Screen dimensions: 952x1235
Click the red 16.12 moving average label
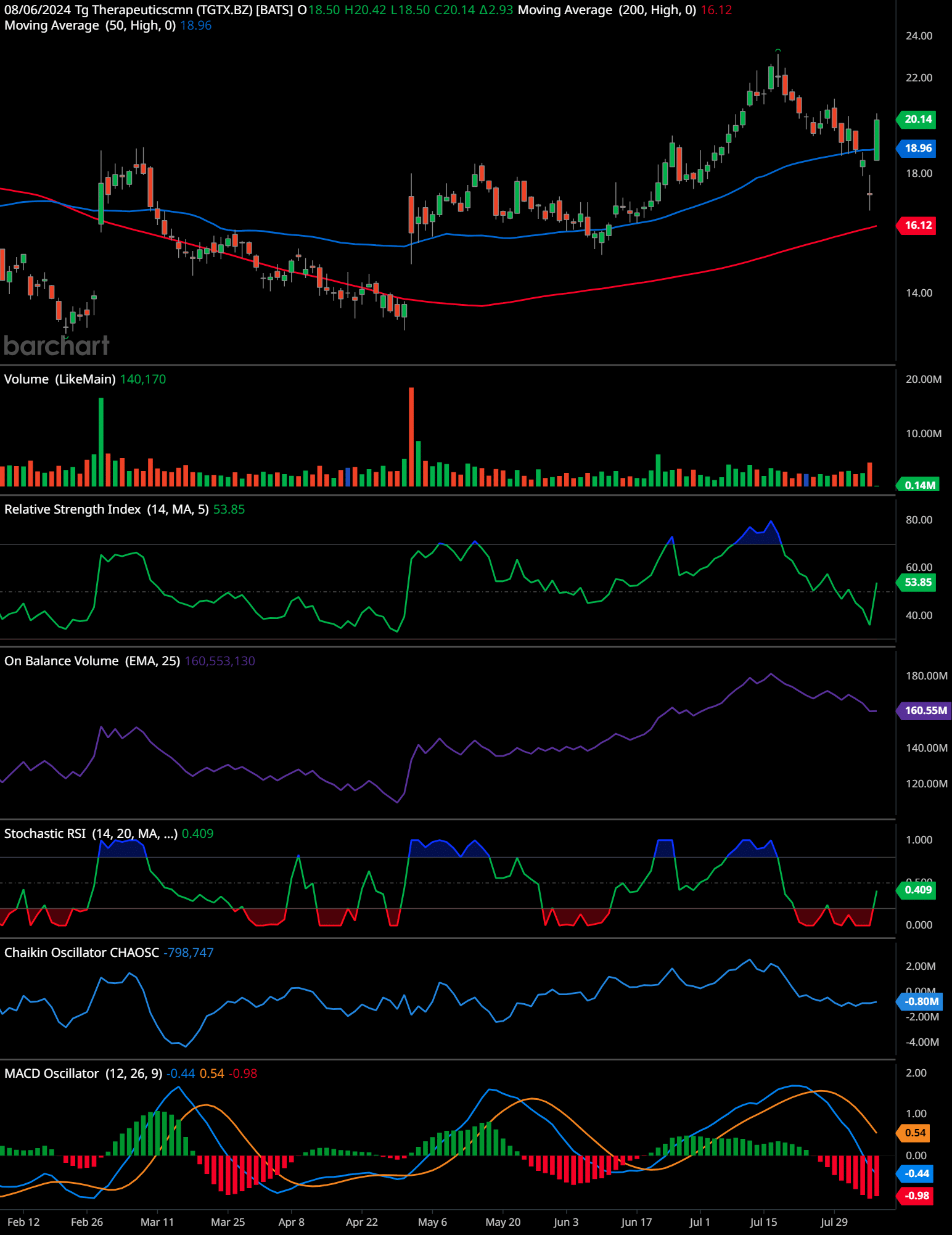coord(917,226)
